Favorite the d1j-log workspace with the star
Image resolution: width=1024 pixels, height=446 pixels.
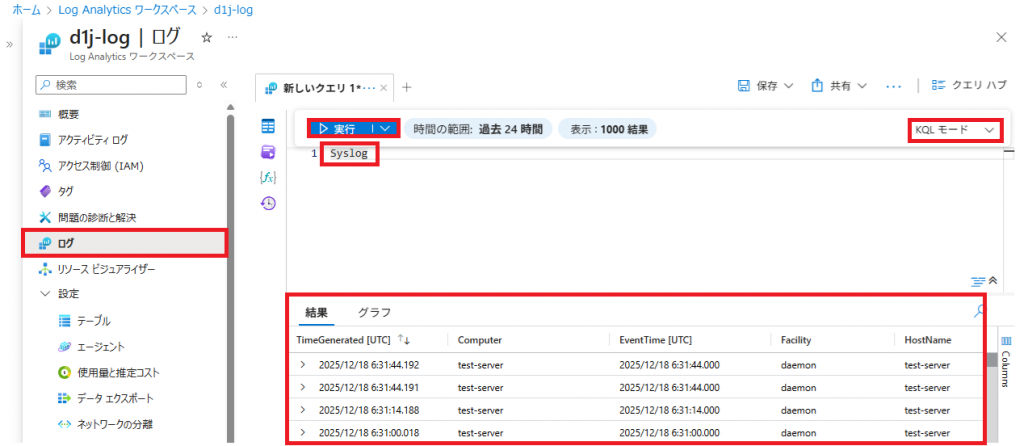(x=207, y=37)
